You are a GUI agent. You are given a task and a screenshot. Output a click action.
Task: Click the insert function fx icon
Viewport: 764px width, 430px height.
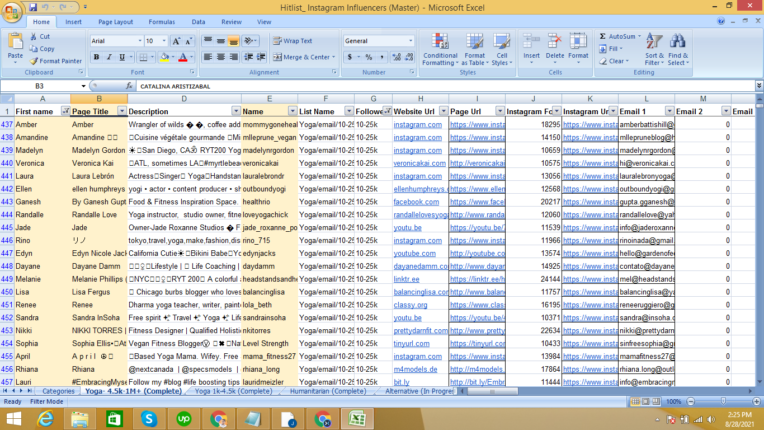pyautogui.click(x=129, y=86)
